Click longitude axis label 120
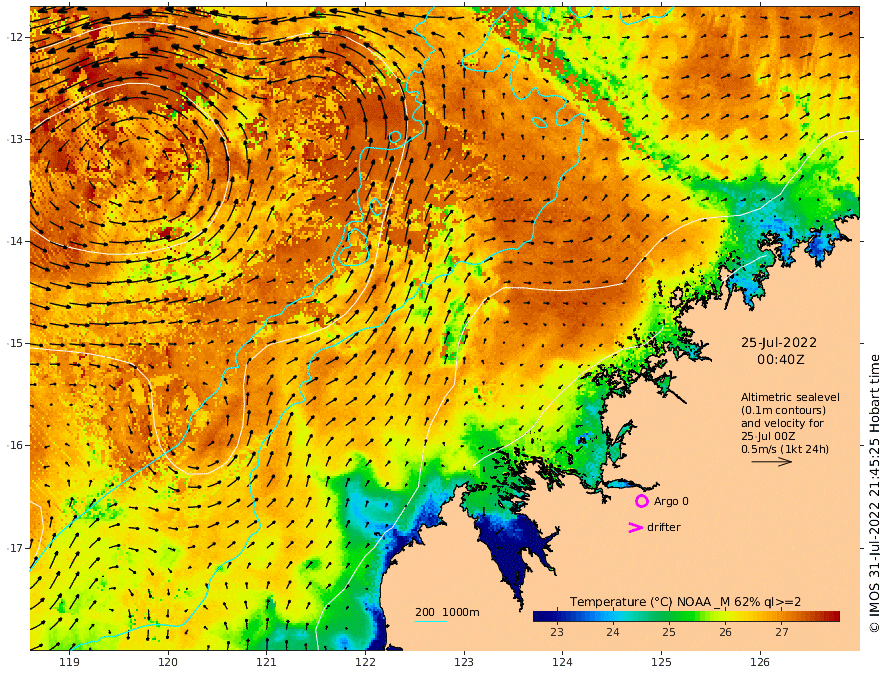880x680 pixels. pos(168,663)
